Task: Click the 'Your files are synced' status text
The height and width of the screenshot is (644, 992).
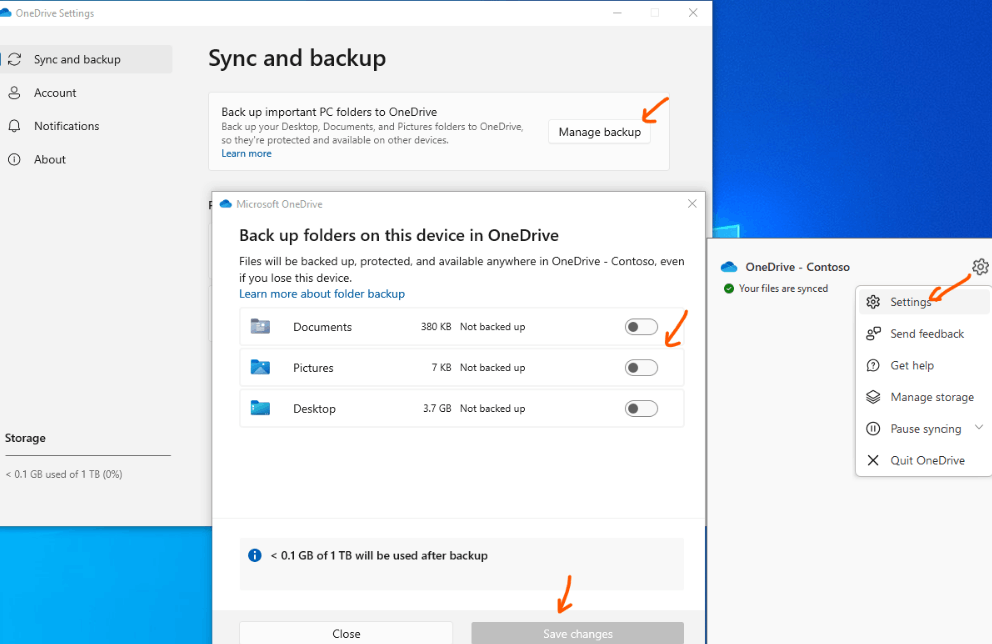Action: tap(783, 288)
